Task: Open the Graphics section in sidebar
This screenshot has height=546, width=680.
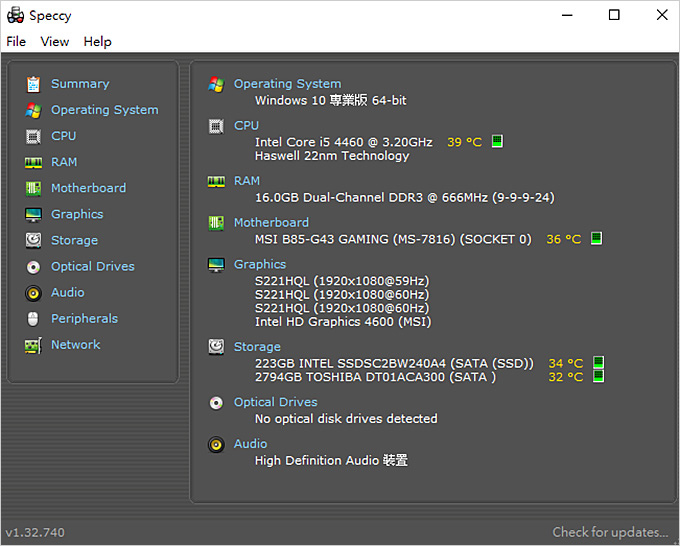Action: 77,214
